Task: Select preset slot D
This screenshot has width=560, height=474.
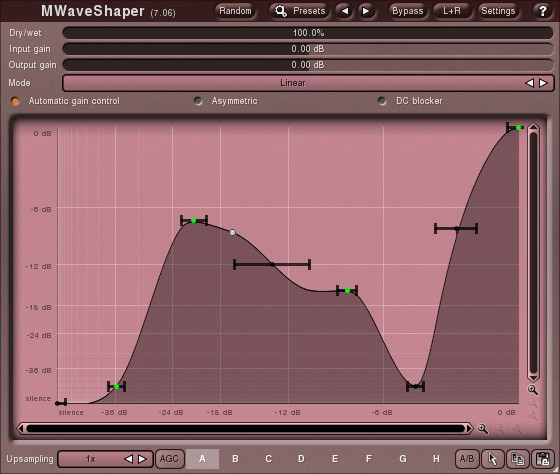Action: (301, 459)
